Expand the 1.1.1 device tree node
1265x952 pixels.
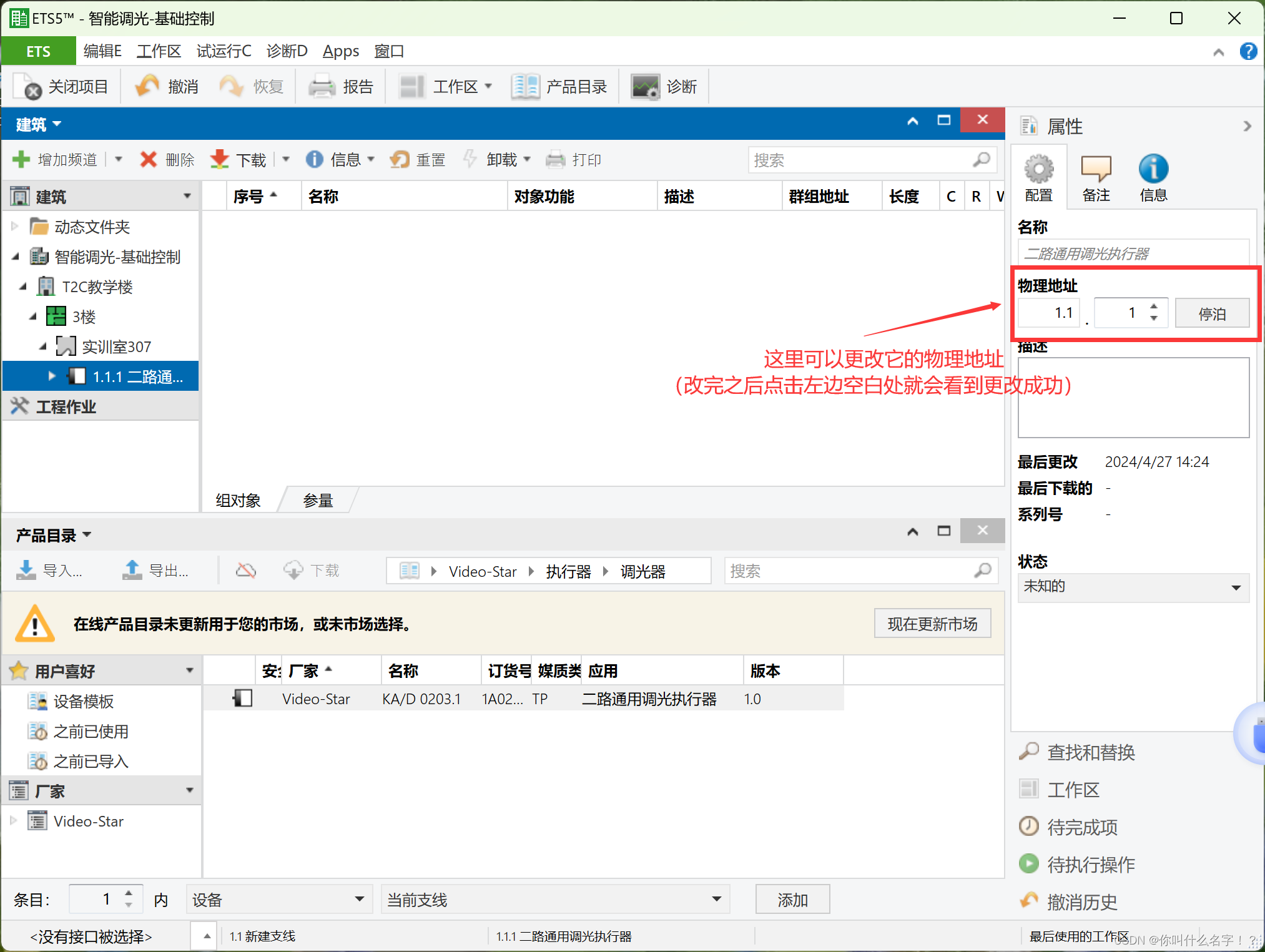(52, 376)
